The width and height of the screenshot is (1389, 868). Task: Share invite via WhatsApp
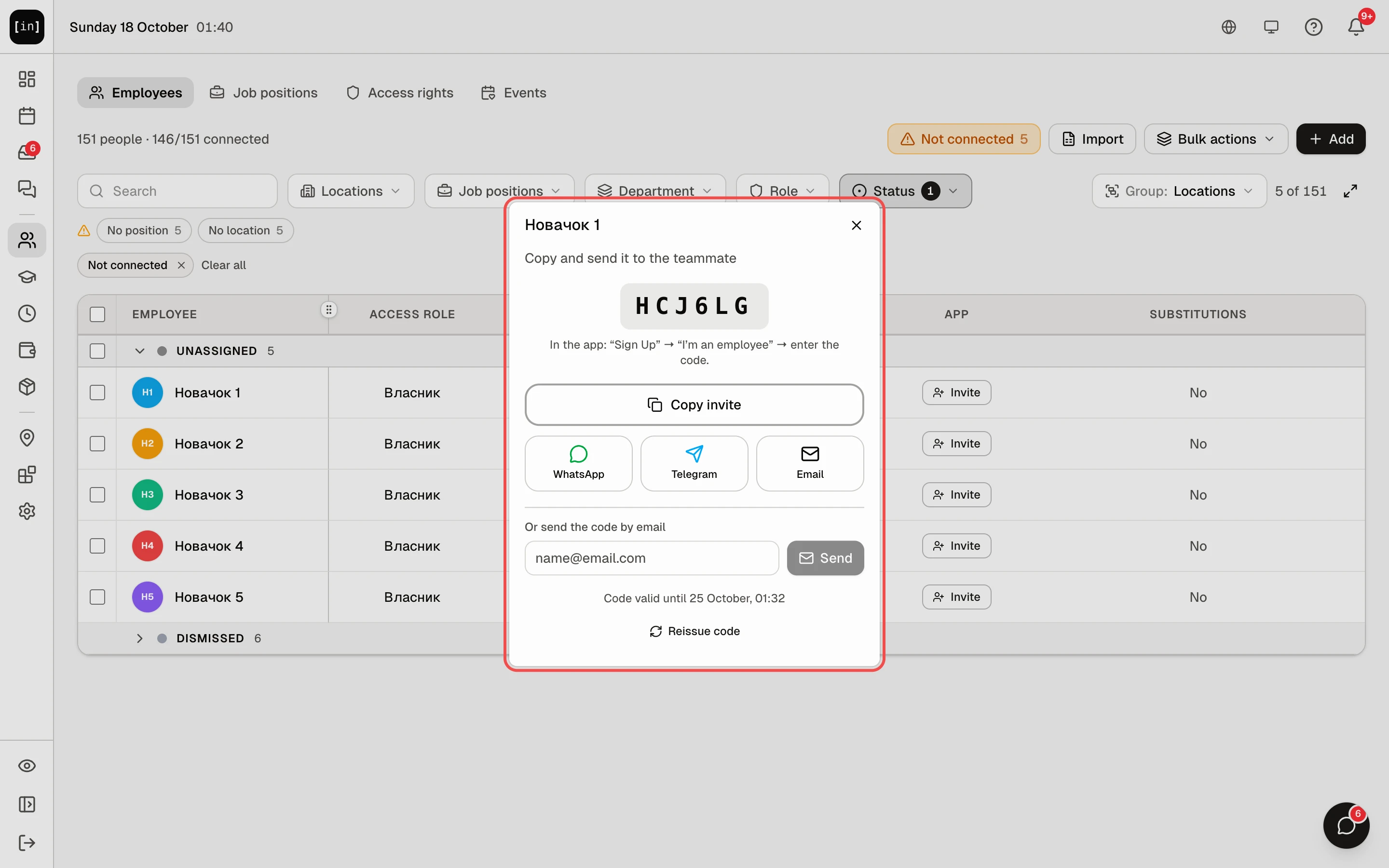coord(579,463)
